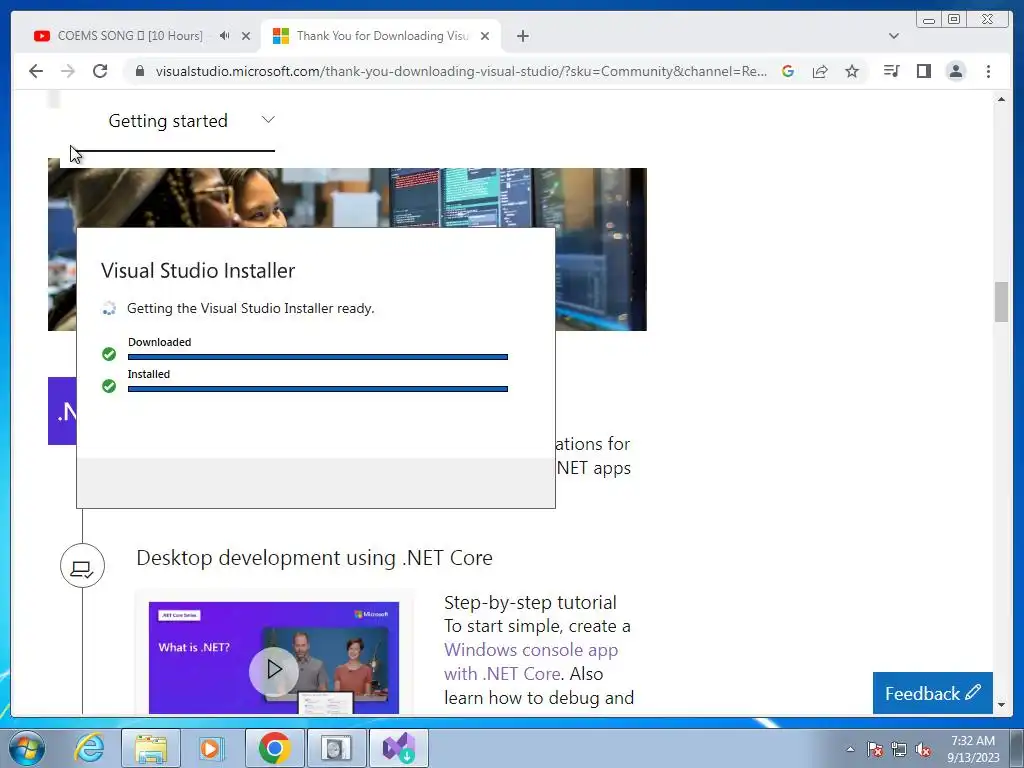Open the media control icon in the toolbar

(891, 71)
